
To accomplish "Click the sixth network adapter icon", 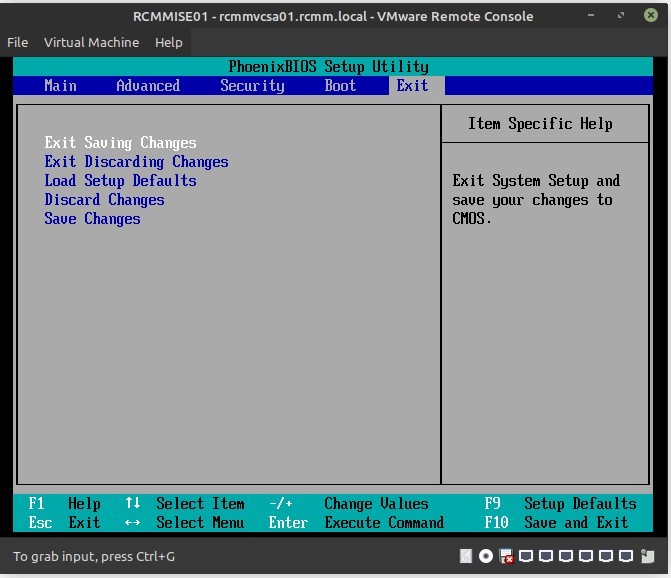I will 626,556.
